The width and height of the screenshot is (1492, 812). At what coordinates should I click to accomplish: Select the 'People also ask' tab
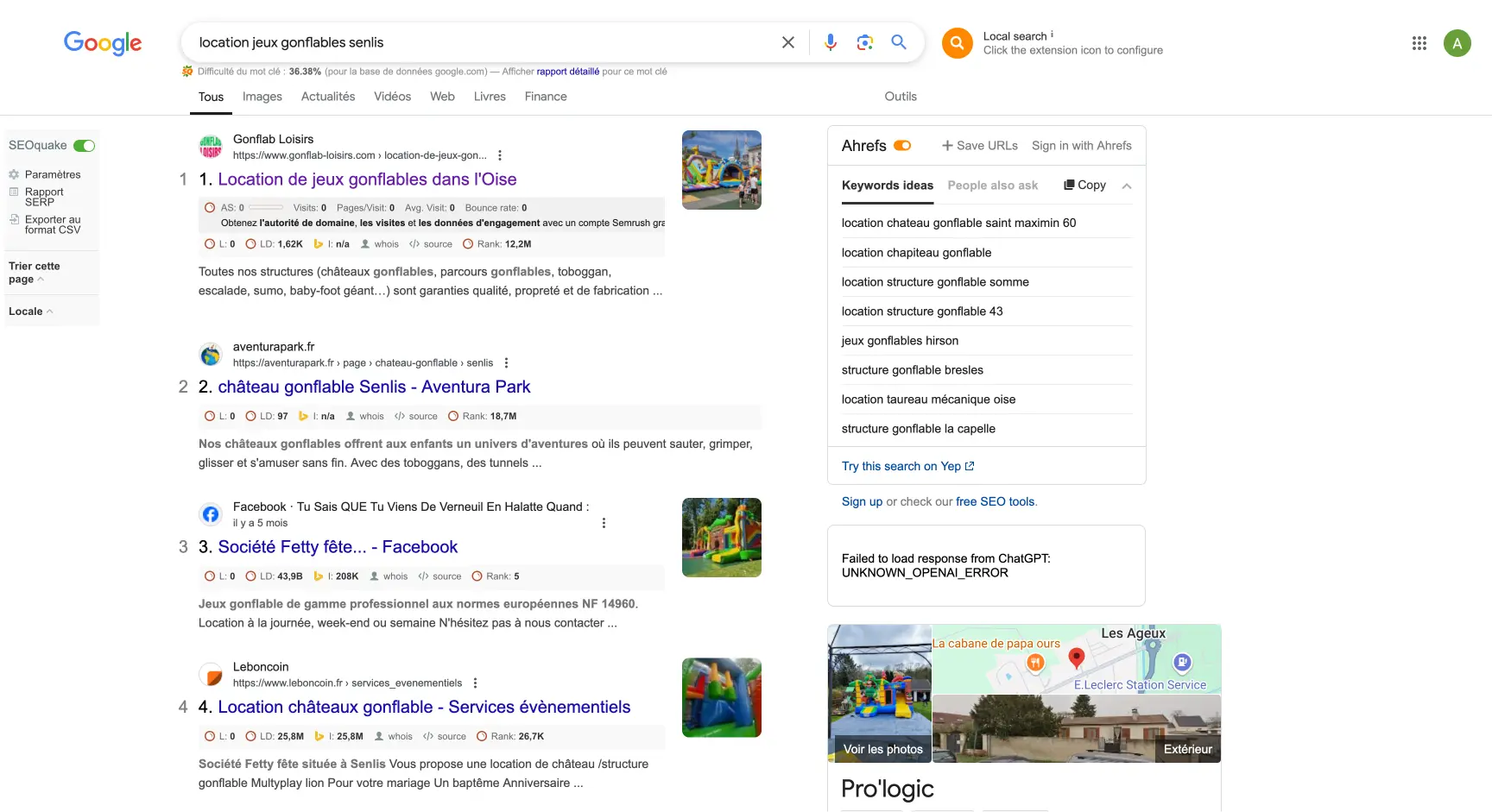coord(992,186)
